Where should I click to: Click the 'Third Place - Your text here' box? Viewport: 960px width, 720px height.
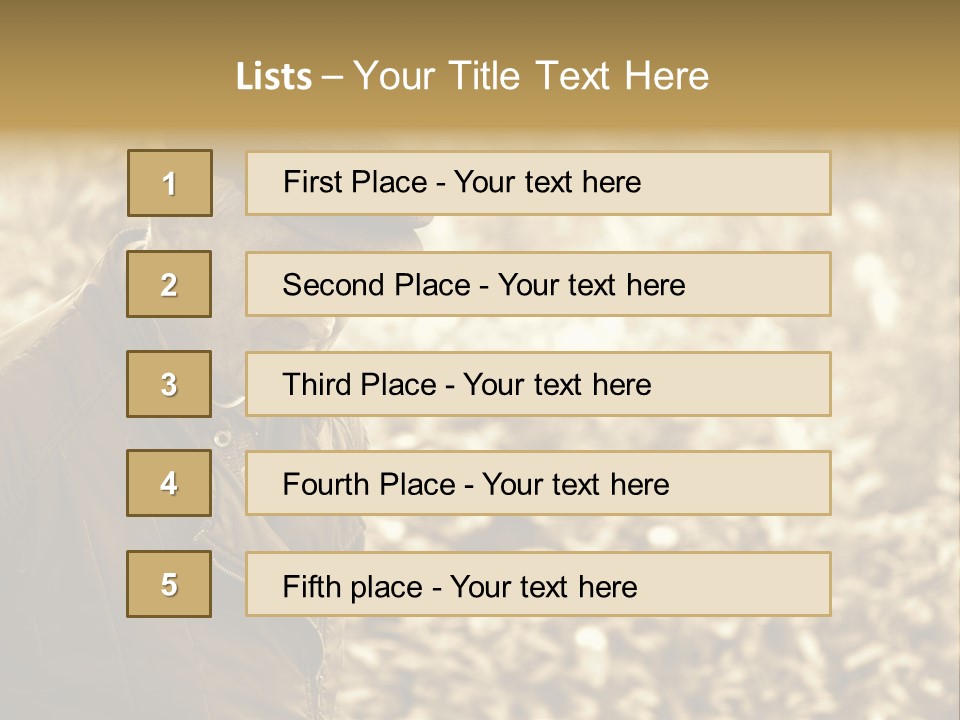[x=538, y=384]
